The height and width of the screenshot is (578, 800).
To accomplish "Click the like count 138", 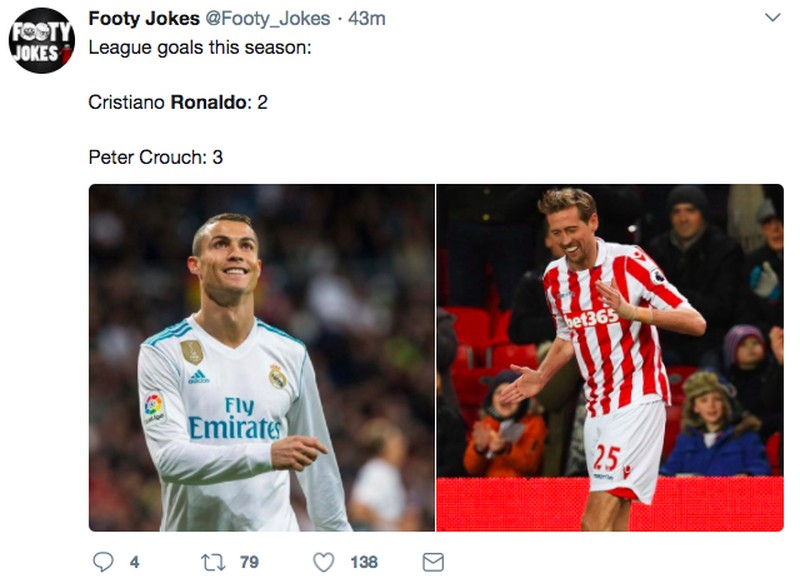I will (364, 562).
